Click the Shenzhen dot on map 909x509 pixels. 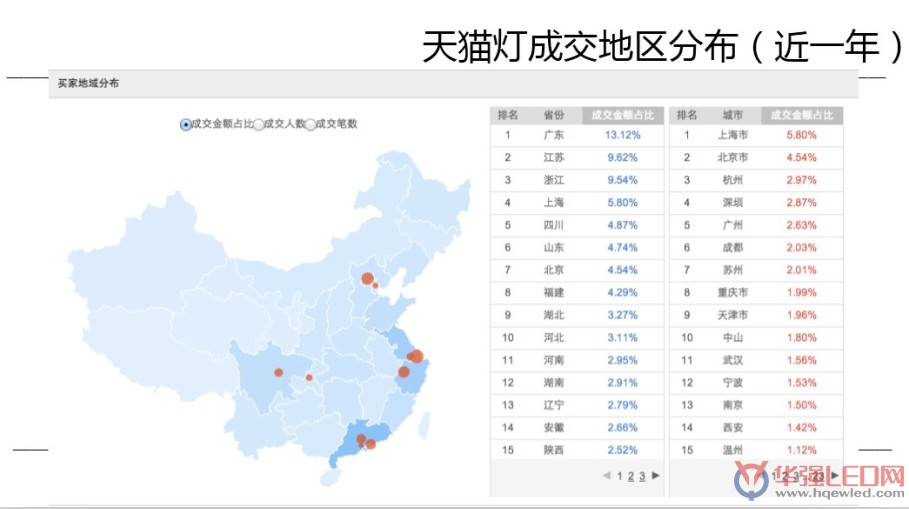coord(371,444)
